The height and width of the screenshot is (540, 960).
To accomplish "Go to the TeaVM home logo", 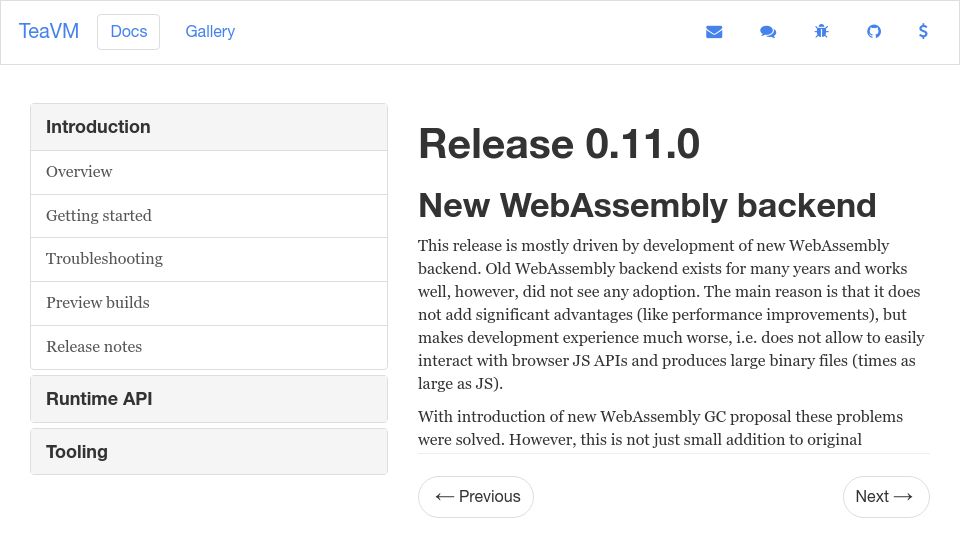I will tap(49, 31).
